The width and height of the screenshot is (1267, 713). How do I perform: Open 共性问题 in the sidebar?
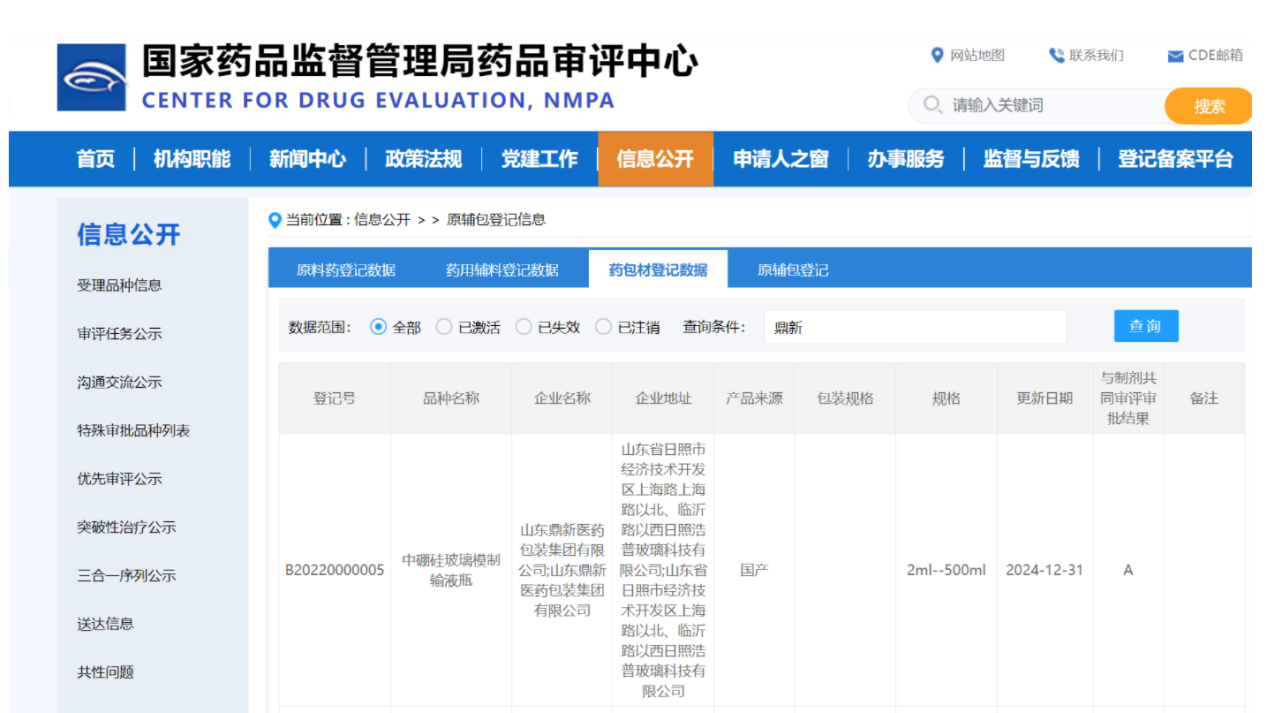(106, 672)
